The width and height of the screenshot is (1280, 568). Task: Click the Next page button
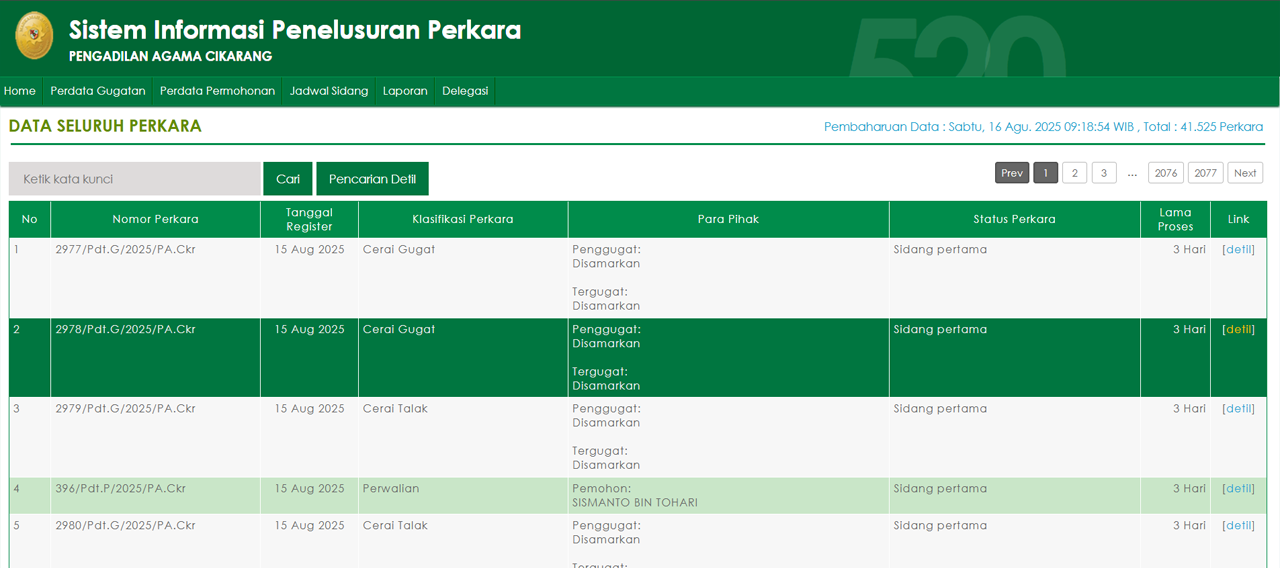tap(1245, 173)
